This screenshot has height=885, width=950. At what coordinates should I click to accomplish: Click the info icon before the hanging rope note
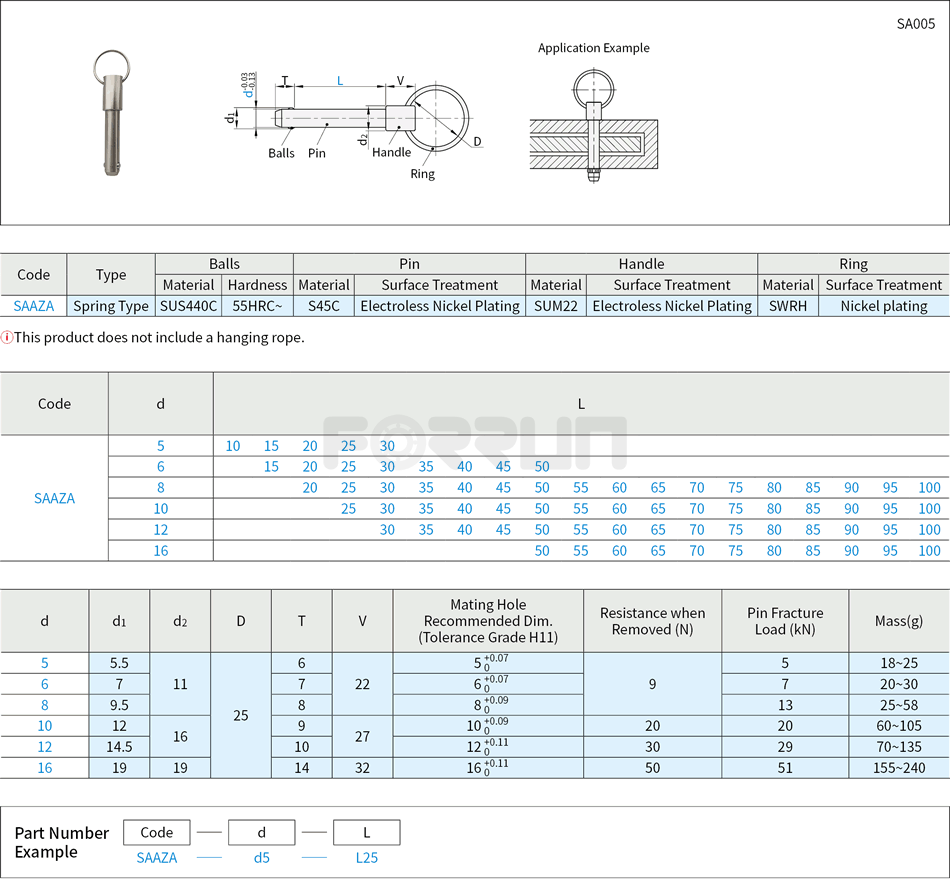pos(10,336)
